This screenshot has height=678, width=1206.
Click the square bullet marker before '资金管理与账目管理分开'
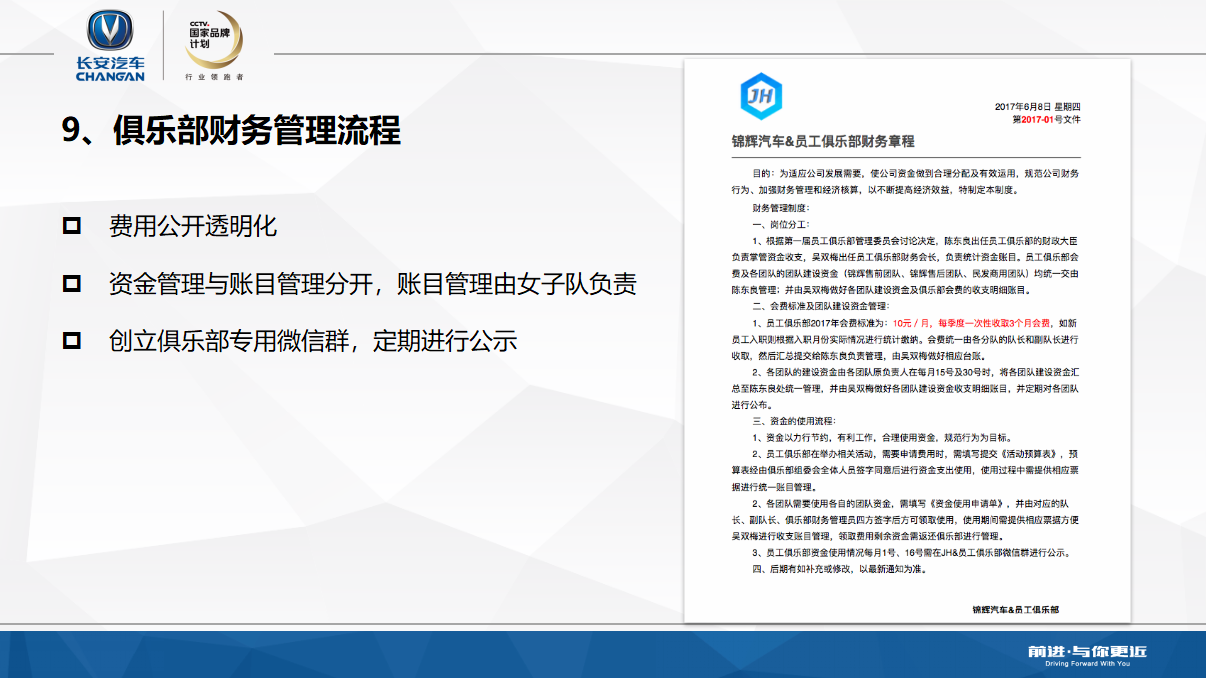[x=72, y=283]
